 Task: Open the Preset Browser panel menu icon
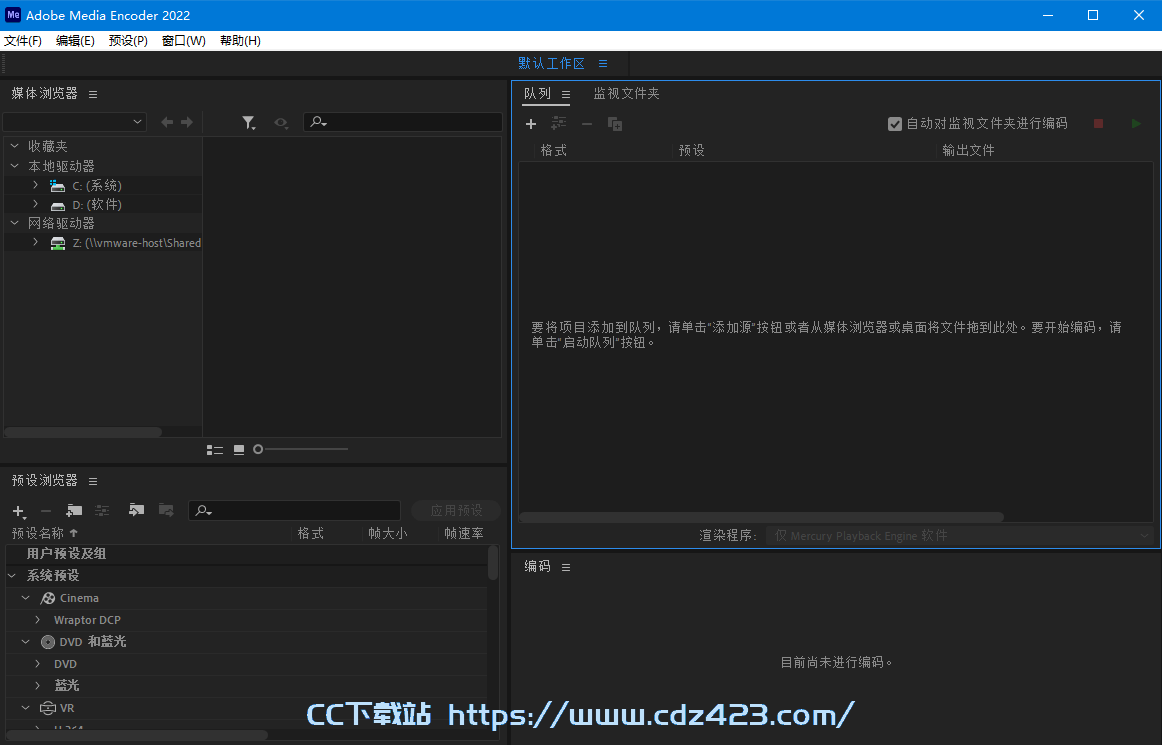(93, 481)
